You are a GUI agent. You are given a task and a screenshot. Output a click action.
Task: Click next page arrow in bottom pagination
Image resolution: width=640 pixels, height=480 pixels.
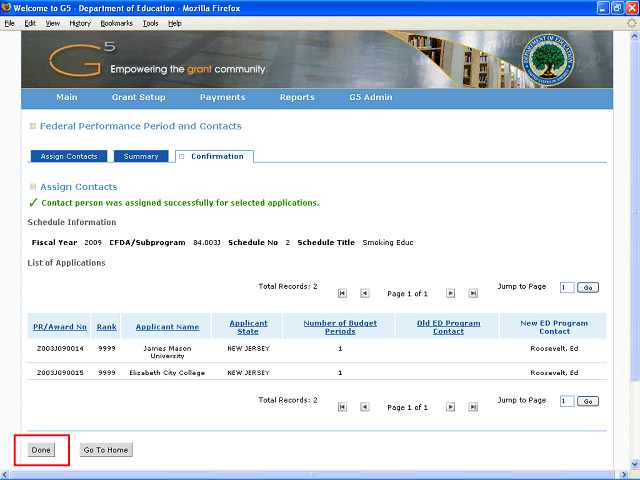tap(451, 407)
